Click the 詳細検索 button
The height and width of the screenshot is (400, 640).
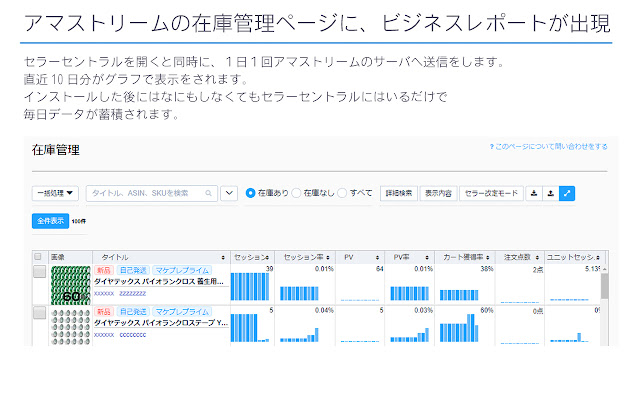point(399,193)
